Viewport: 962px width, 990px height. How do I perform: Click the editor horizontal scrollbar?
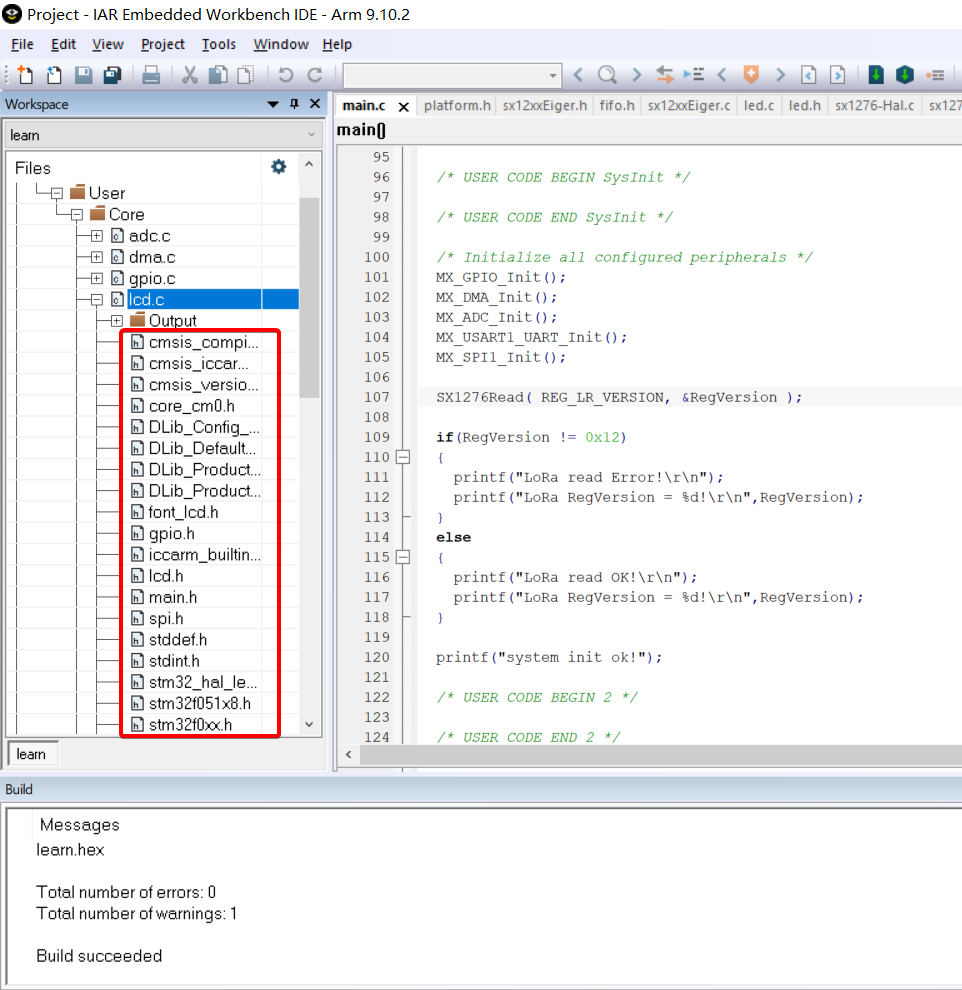coord(650,755)
